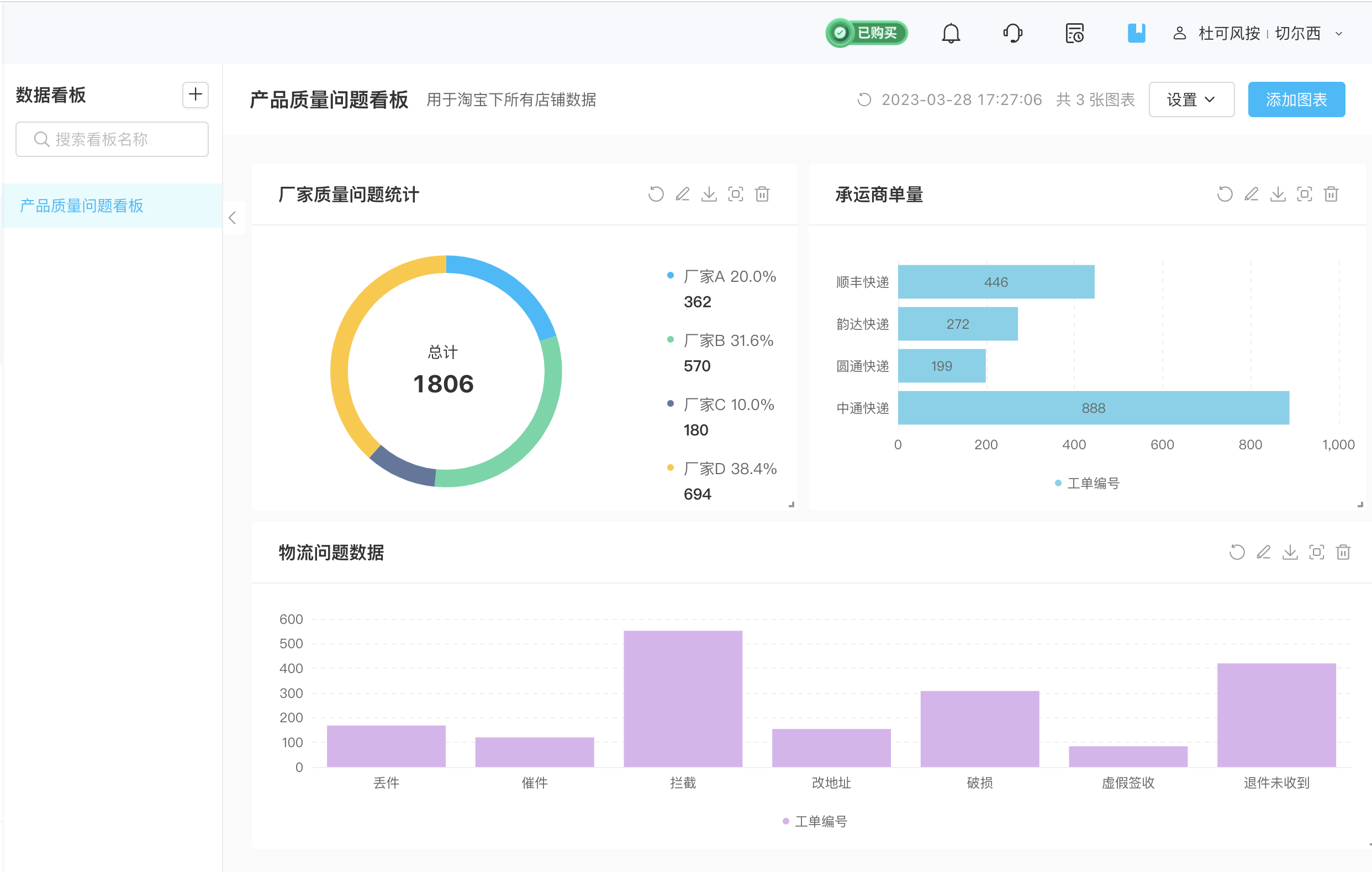
Task: Open customer service headset icon
Action: click(x=1012, y=33)
